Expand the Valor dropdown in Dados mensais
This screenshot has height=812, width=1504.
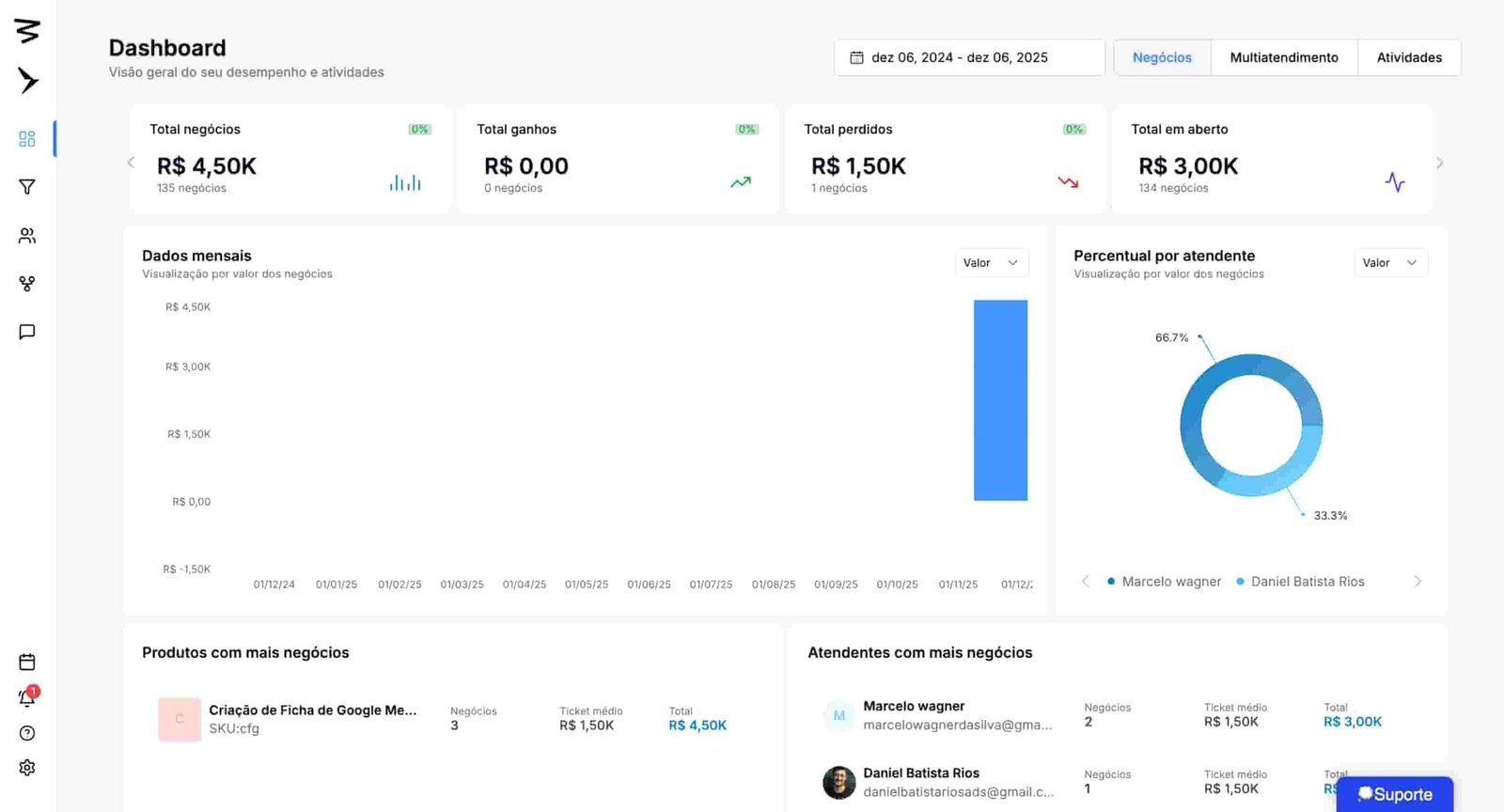(x=991, y=263)
